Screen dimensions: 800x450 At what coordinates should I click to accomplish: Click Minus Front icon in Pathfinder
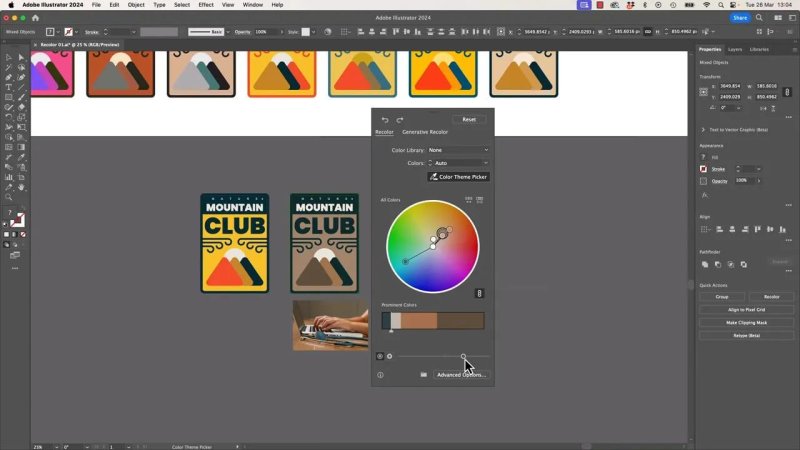pos(718,264)
